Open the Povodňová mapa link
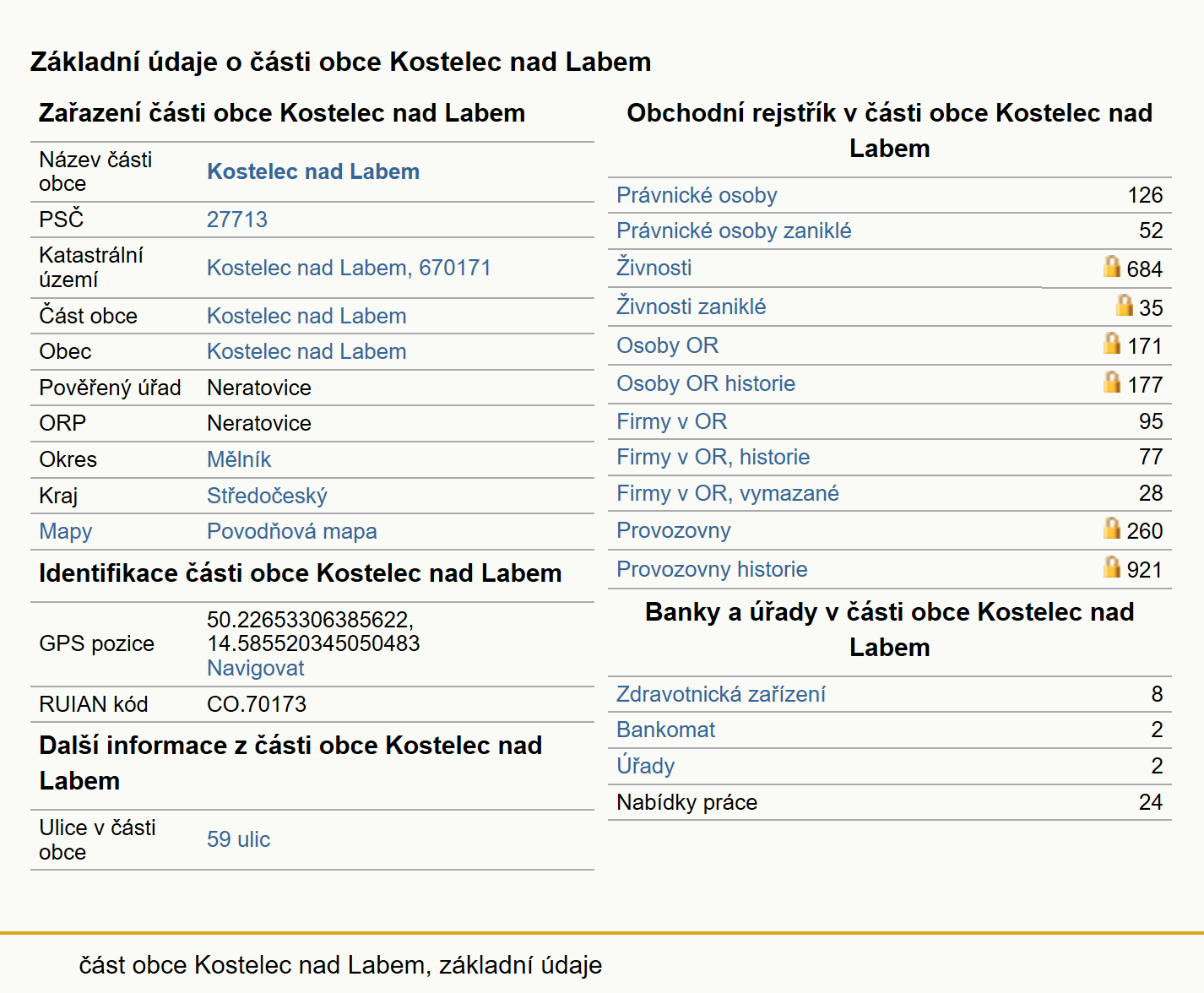The width and height of the screenshot is (1204, 993). (x=292, y=531)
